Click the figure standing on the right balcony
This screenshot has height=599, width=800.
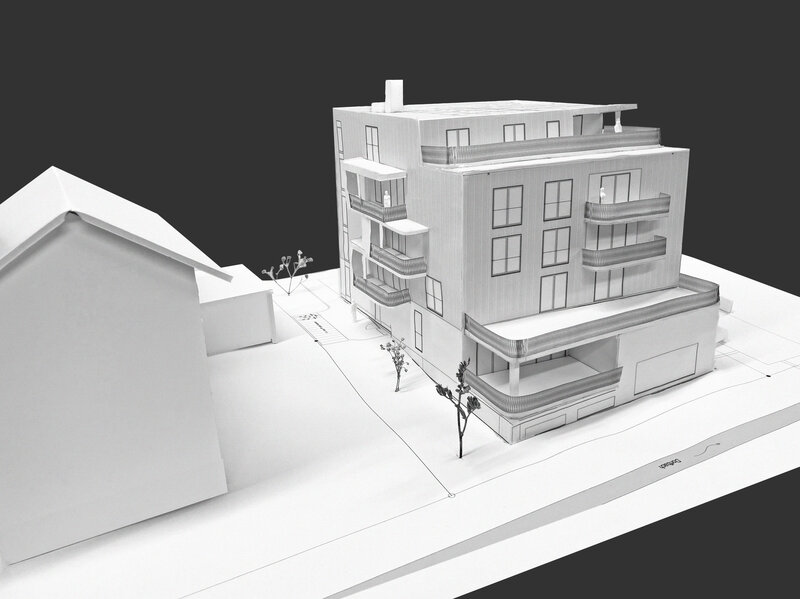tap(603, 191)
